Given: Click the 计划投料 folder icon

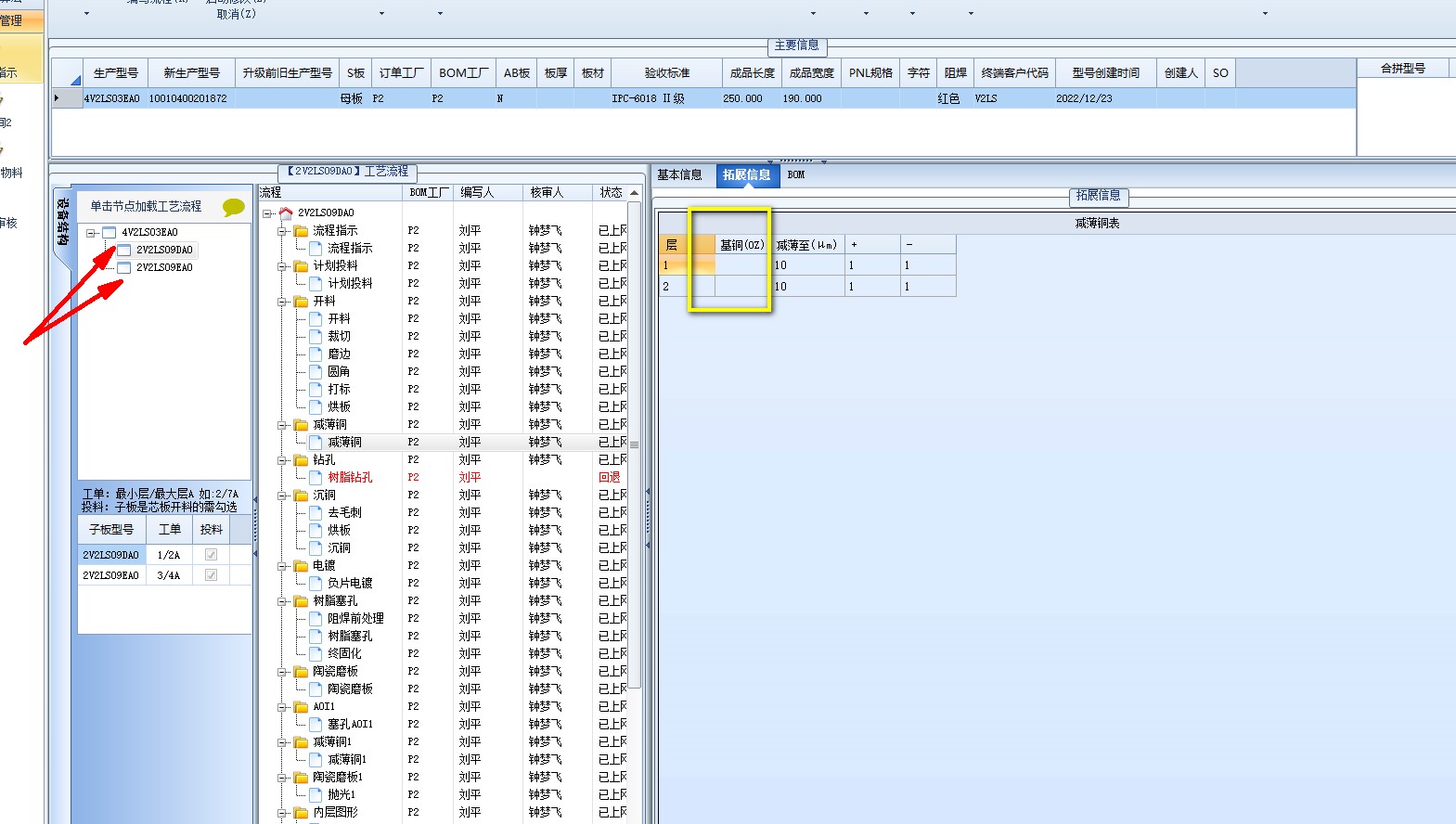Looking at the screenshot, I should pyautogui.click(x=301, y=265).
